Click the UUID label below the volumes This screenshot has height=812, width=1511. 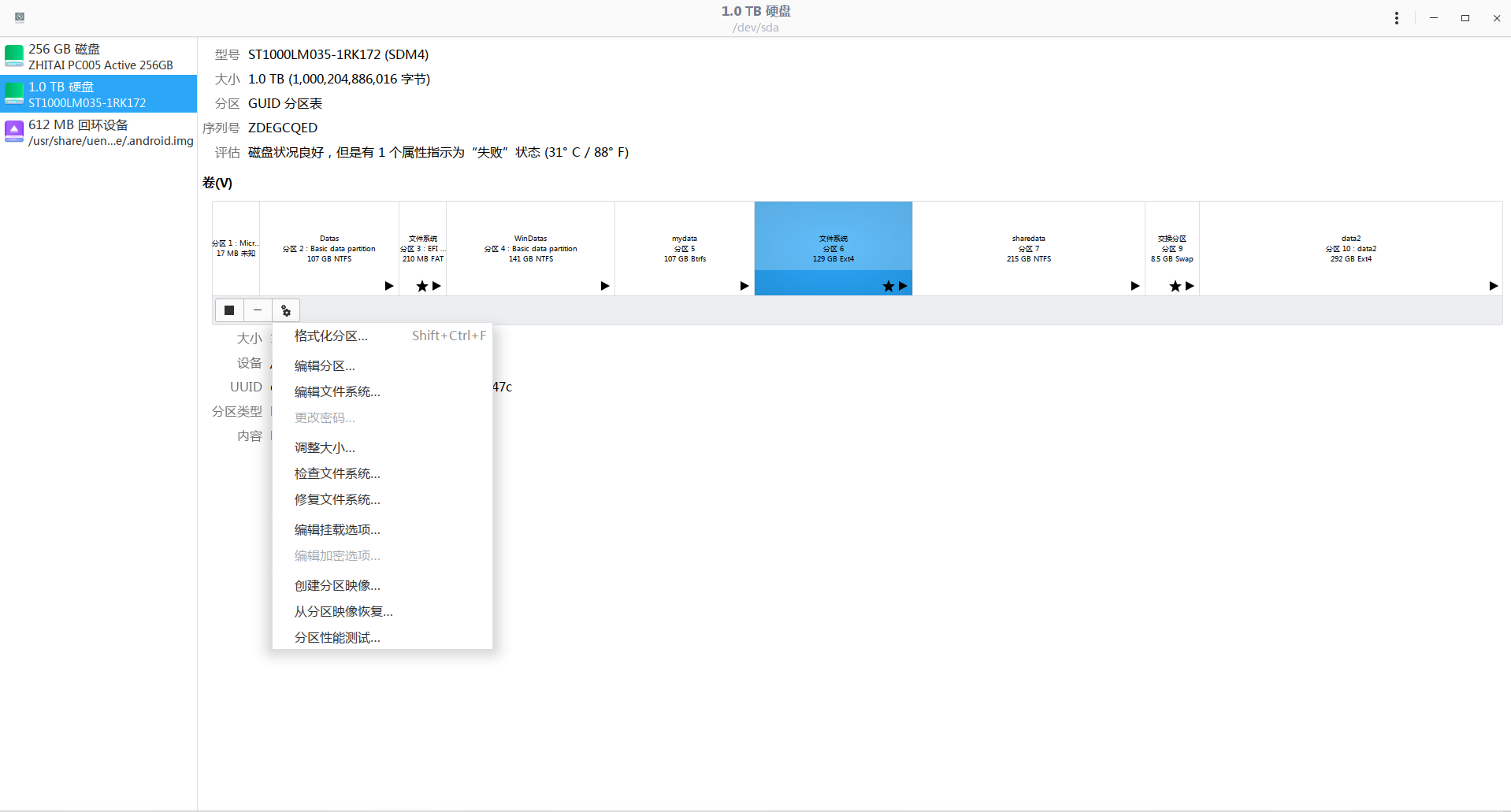click(x=246, y=387)
